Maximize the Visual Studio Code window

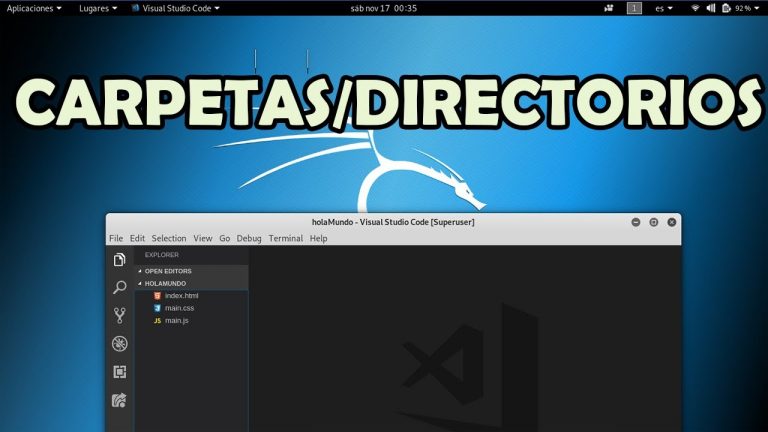click(653, 222)
